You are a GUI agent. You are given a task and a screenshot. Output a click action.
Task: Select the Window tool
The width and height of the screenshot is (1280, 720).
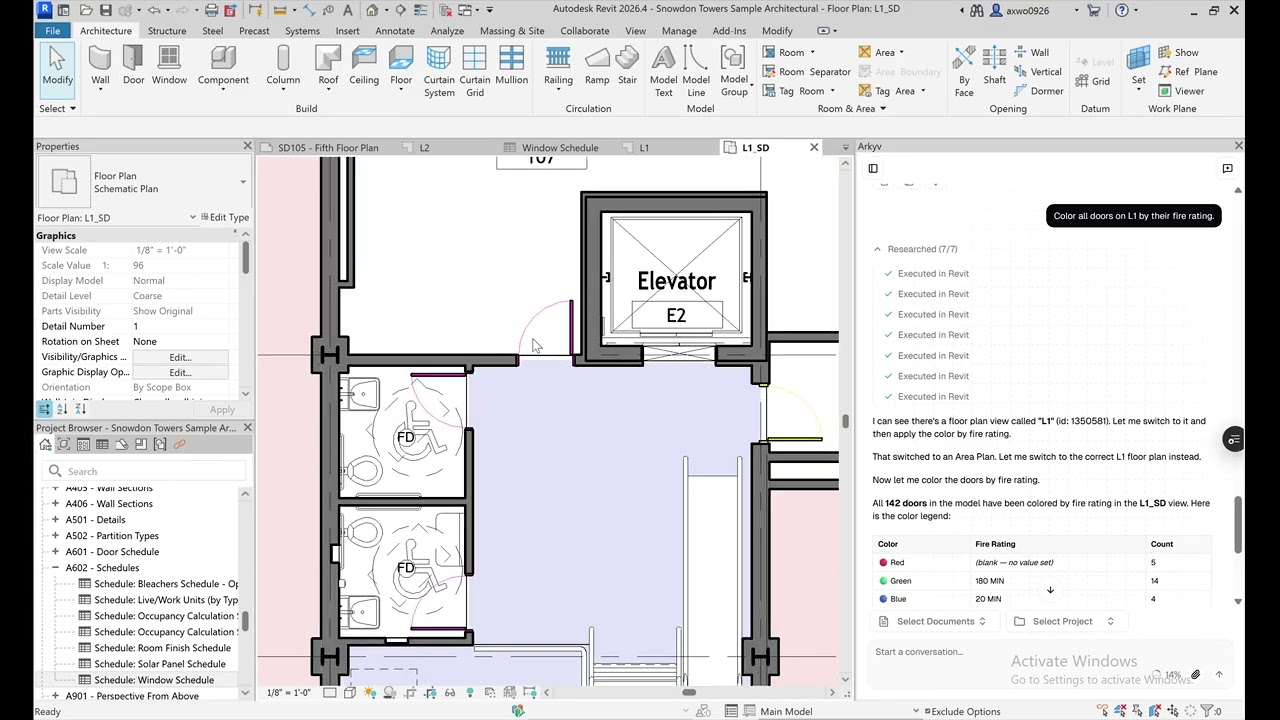[169, 66]
